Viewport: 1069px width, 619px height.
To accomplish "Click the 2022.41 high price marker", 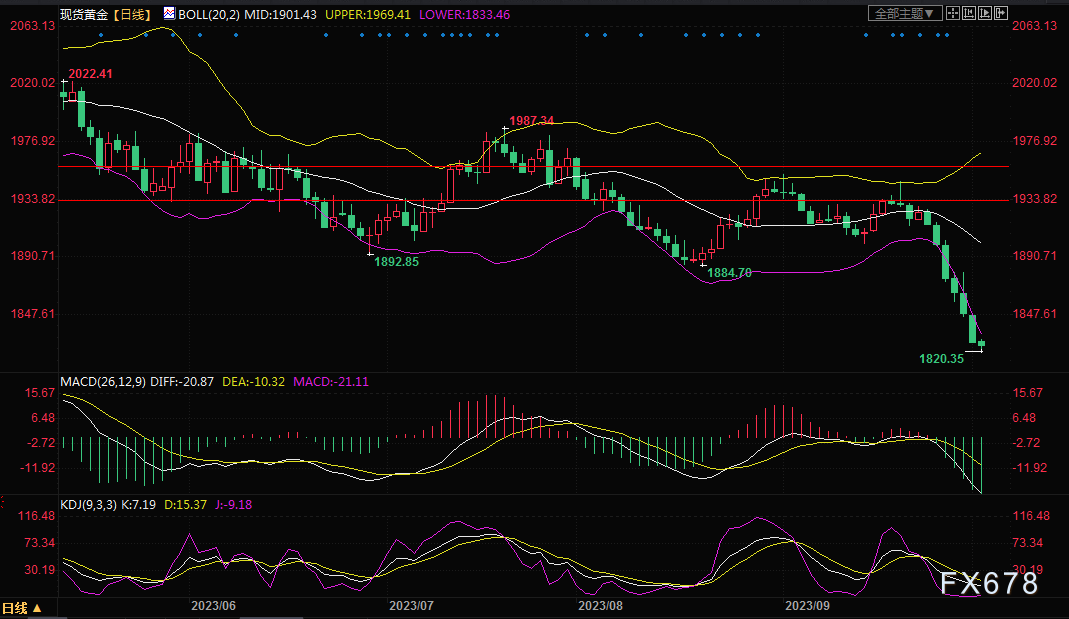I will pyautogui.click(x=91, y=74).
